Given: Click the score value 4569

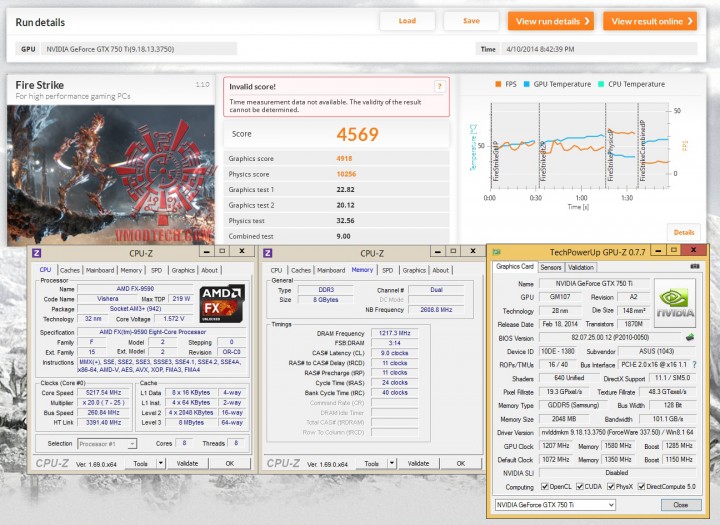Looking at the screenshot, I should point(357,134).
